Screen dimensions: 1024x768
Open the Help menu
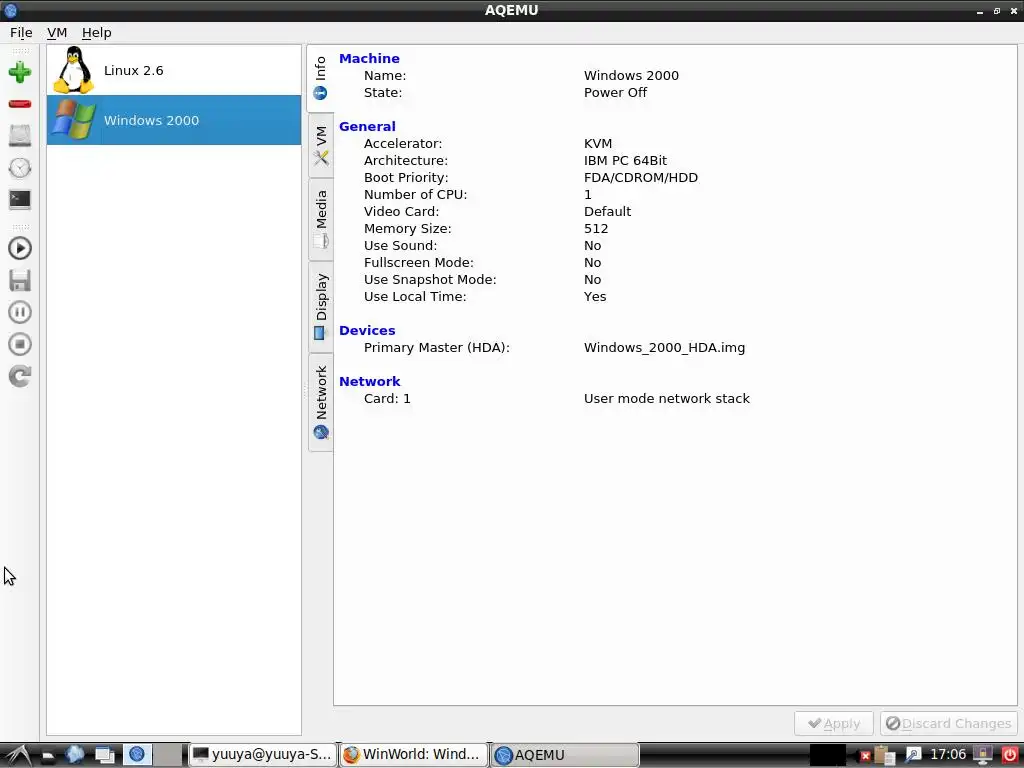click(x=97, y=33)
